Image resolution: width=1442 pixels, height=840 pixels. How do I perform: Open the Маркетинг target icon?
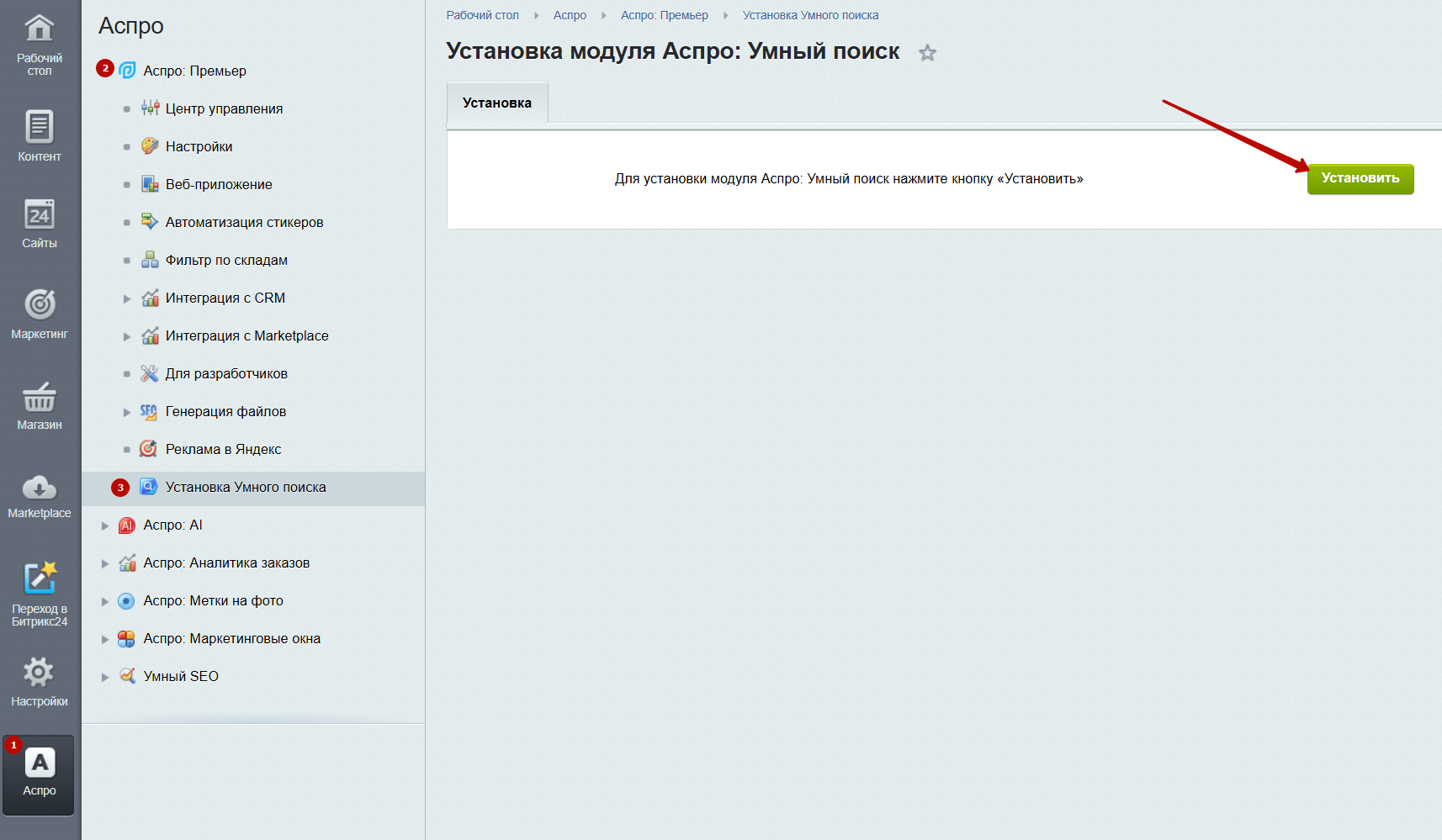coord(40,304)
